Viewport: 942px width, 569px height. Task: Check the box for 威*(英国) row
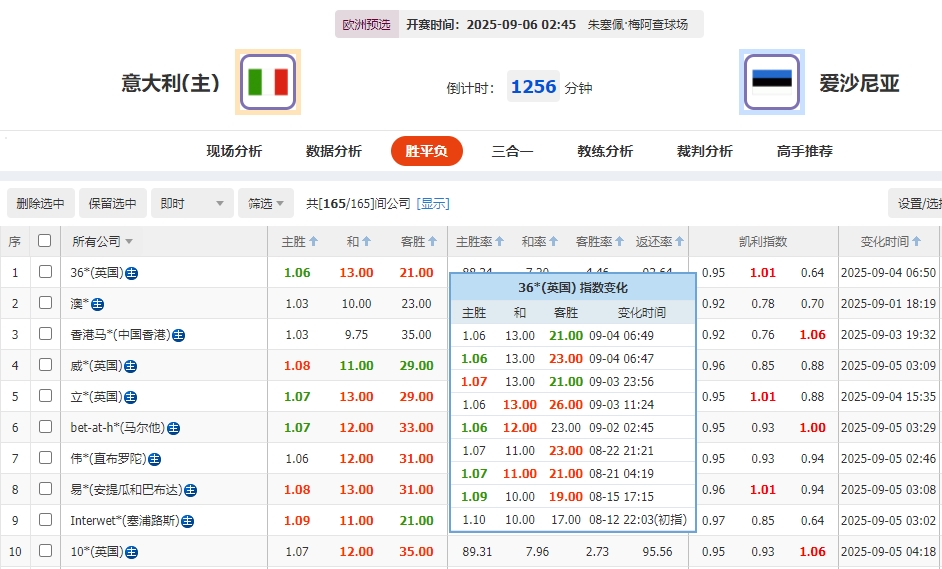click(45, 365)
